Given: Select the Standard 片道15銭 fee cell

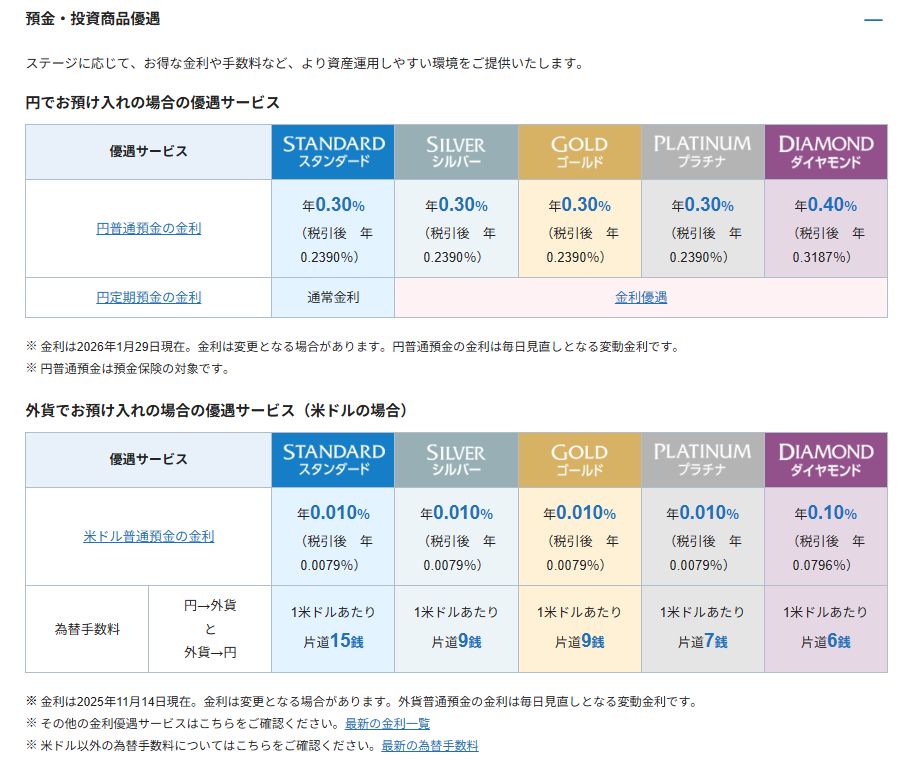Looking at the screenshot, I should tap(333, 628).
